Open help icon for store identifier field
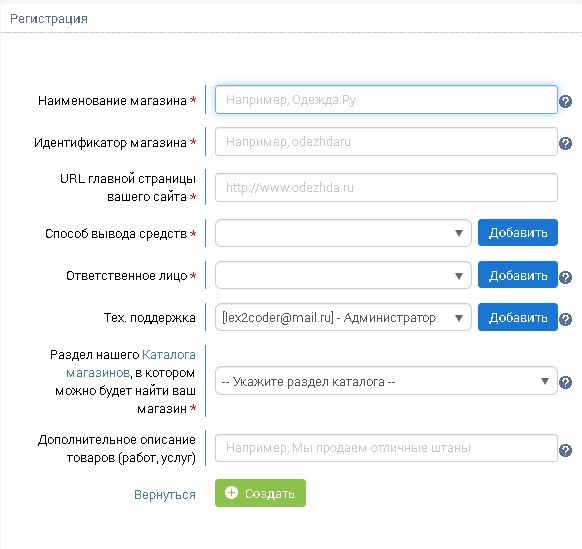This screenshot has width=582, height=549. click(x=565, y=143)
